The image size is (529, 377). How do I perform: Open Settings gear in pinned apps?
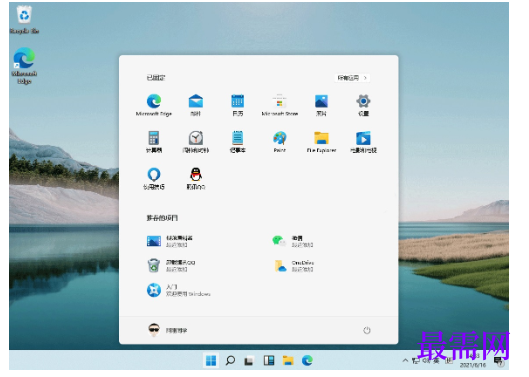pyautogui.click(x=363, y=105)
